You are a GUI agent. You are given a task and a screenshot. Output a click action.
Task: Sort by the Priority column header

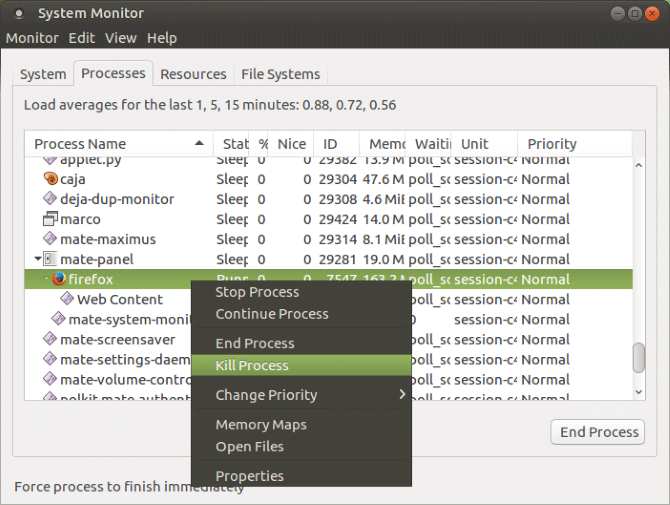pyautogui.click(x=575, y=144)
